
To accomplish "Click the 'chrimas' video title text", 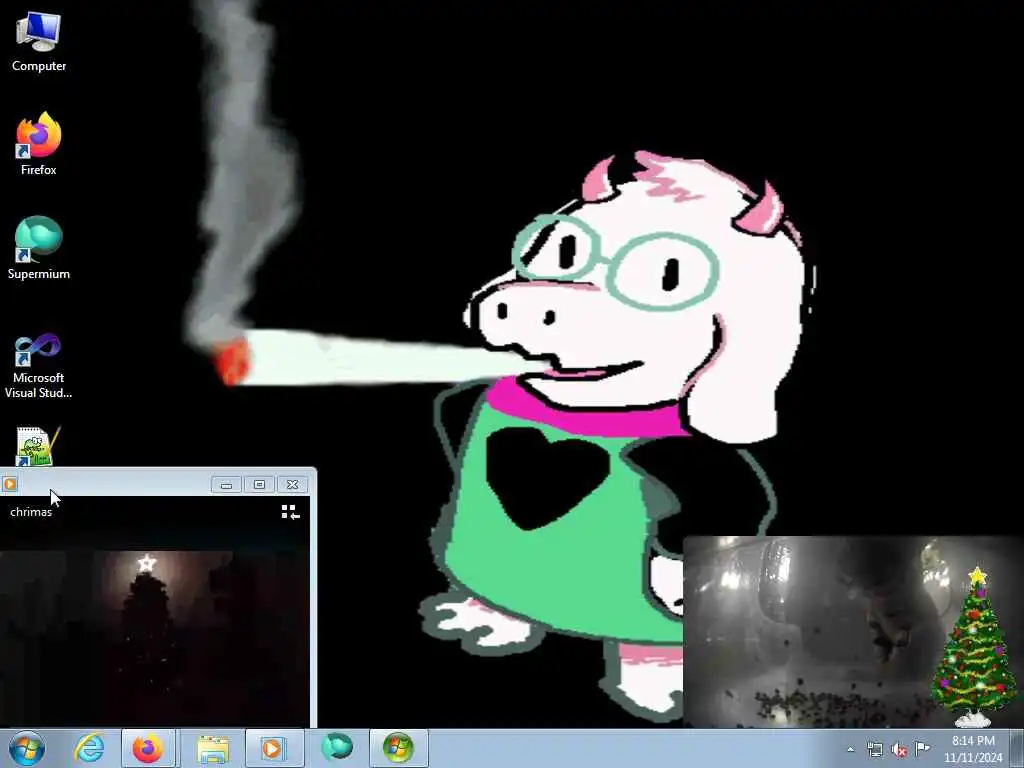I will point(31,511).
